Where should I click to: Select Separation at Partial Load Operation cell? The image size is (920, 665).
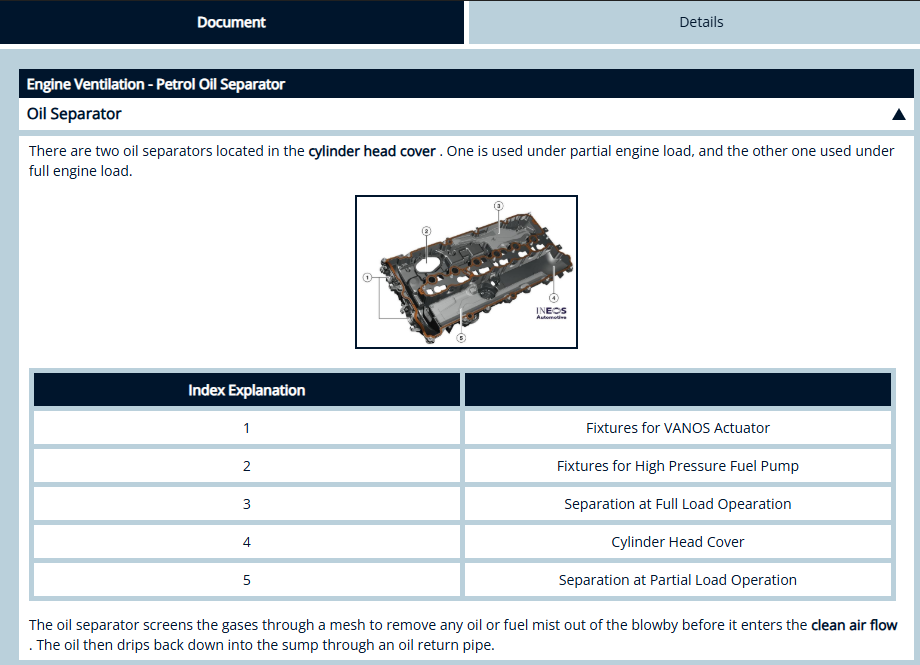pos(678,580)
